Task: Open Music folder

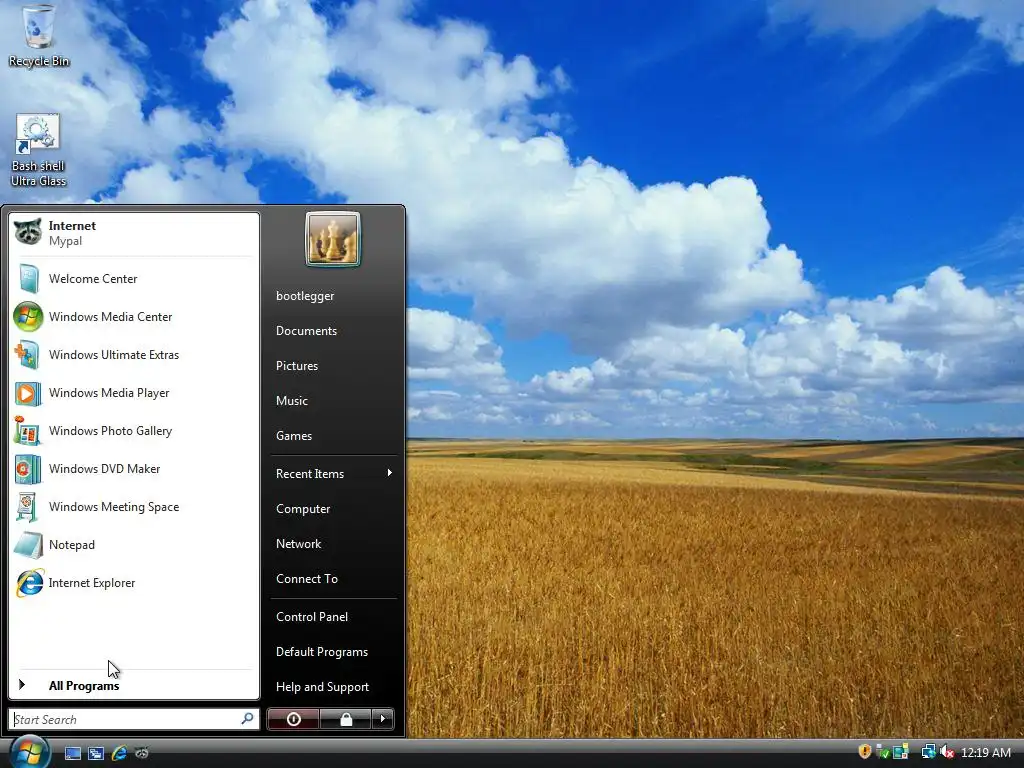Action: tap(333, 401)
